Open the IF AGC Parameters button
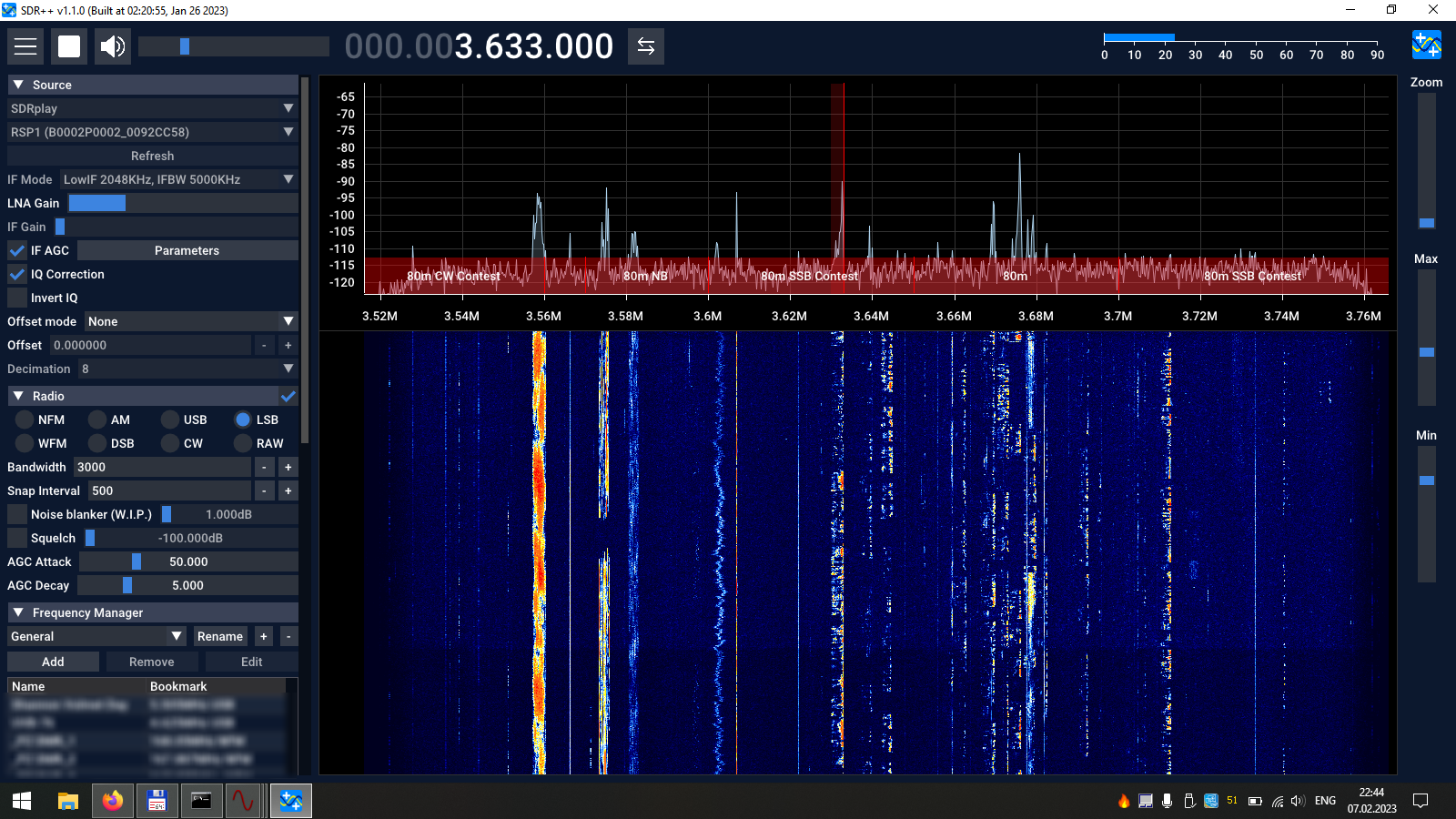The width and height of the screenshot is (1456, 819). (187, 250)
